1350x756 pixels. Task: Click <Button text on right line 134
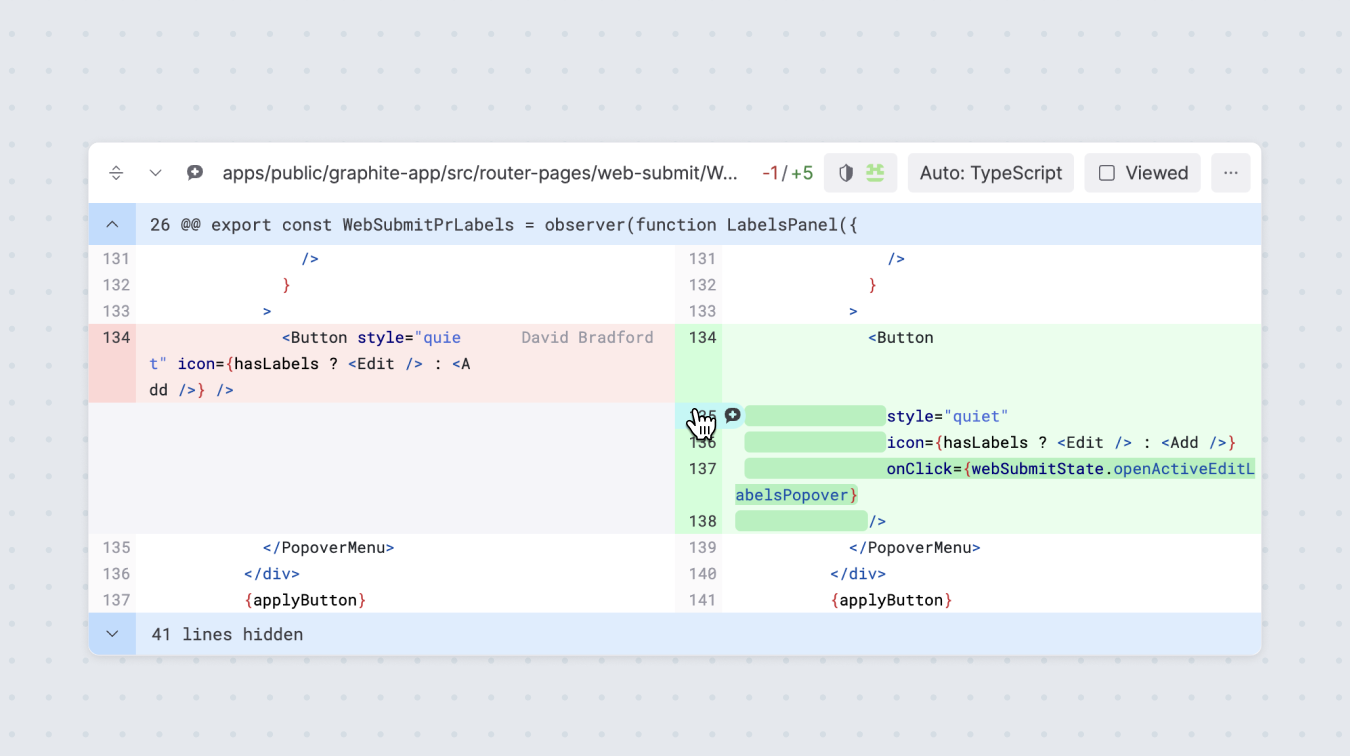(901, 338)
